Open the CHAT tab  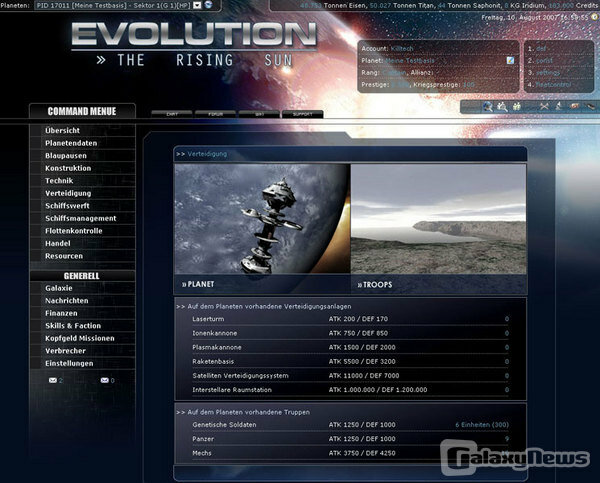pos(172,114)
